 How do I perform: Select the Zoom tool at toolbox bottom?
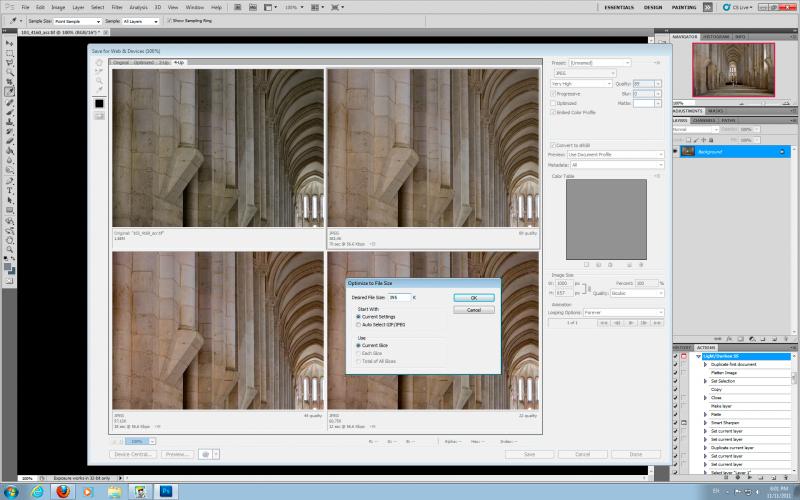point(10,250)
